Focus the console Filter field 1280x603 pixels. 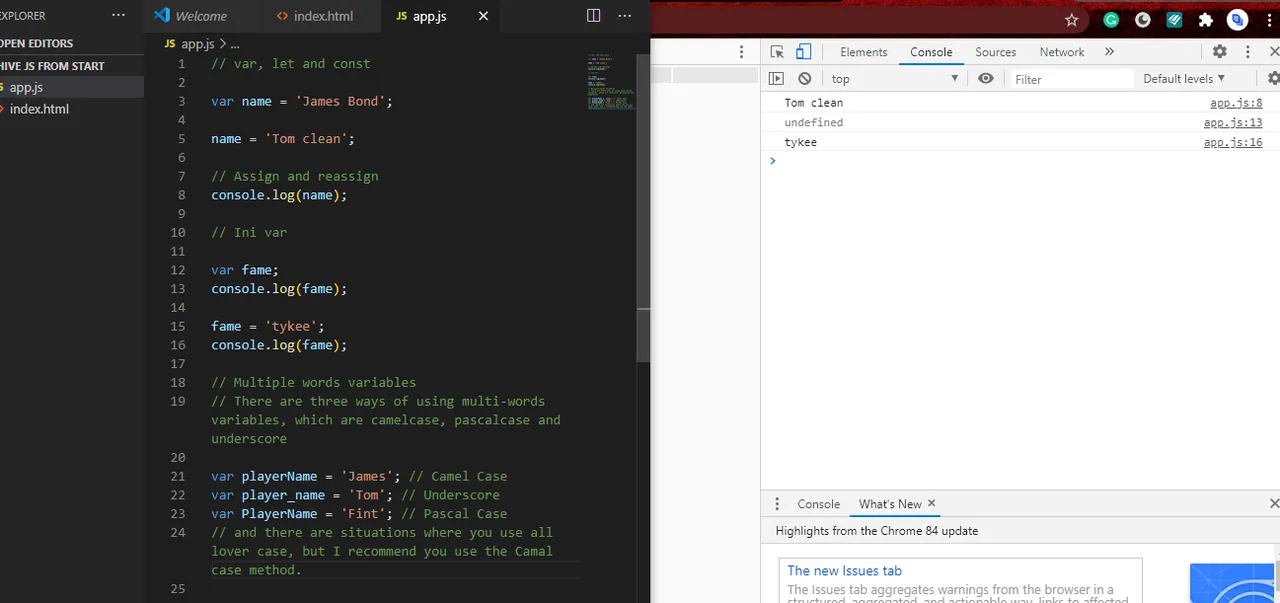[x=1070, y=79]
